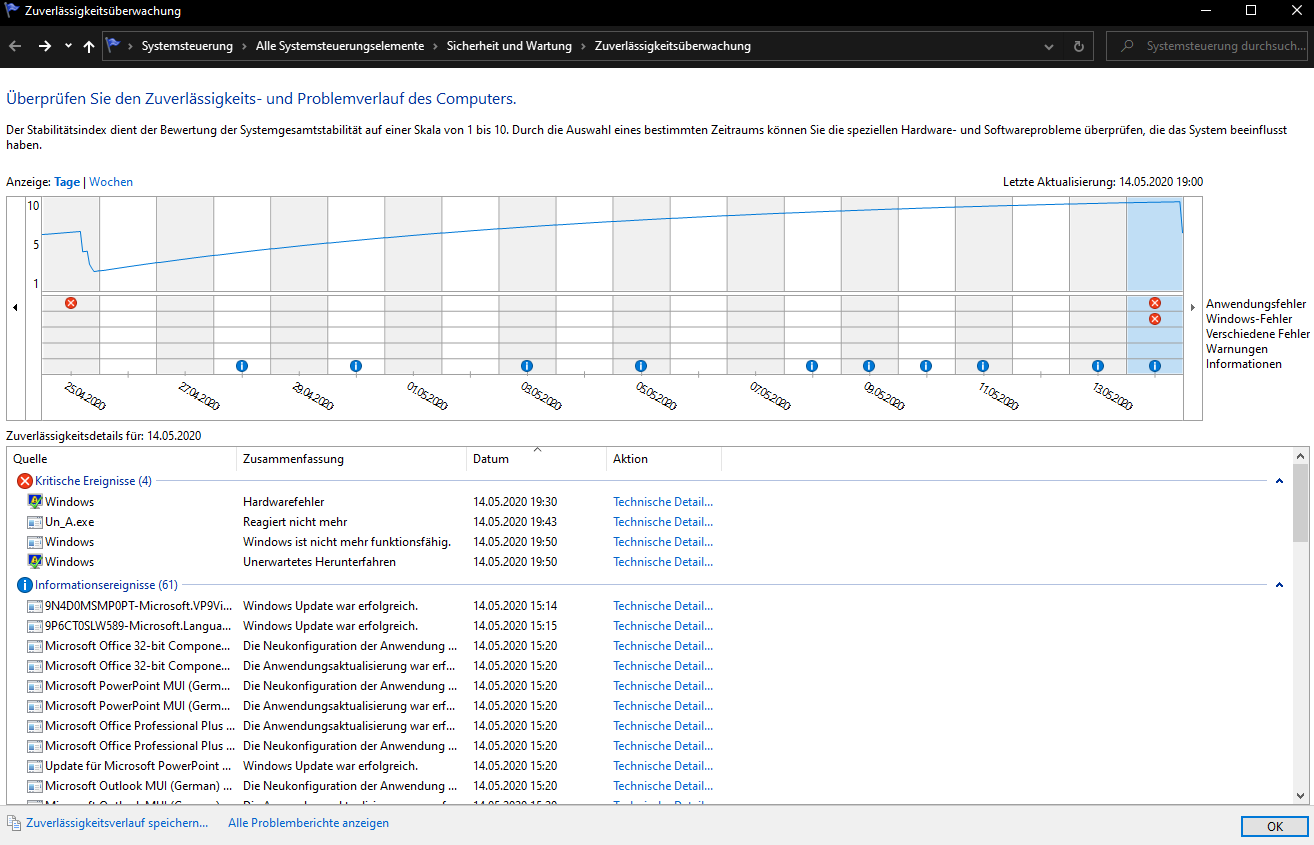Click Zuverlässigkeitsverlauf speichern link

pos(117,823)
